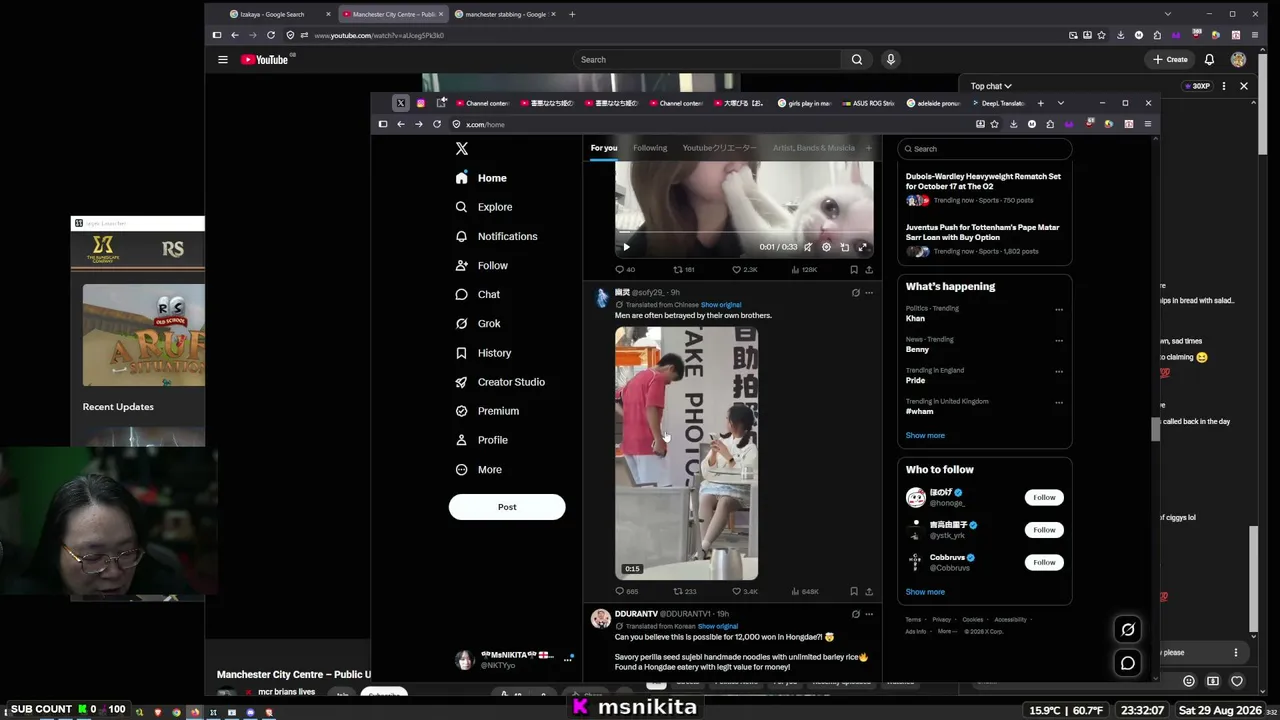Screen dimensions: 1280x720
Task: Show original Chinese text of the @sofy29_ post
Action: click(721, 305)
